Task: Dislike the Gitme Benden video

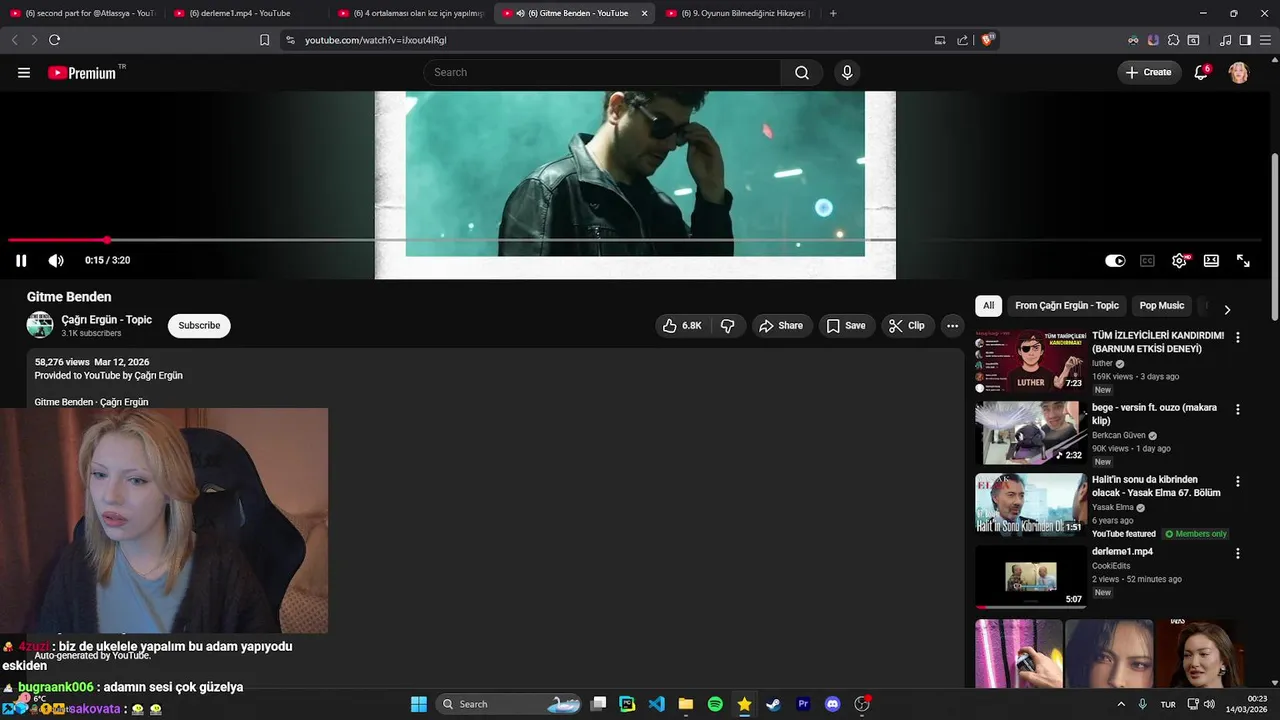Action: tap(728, 325)
